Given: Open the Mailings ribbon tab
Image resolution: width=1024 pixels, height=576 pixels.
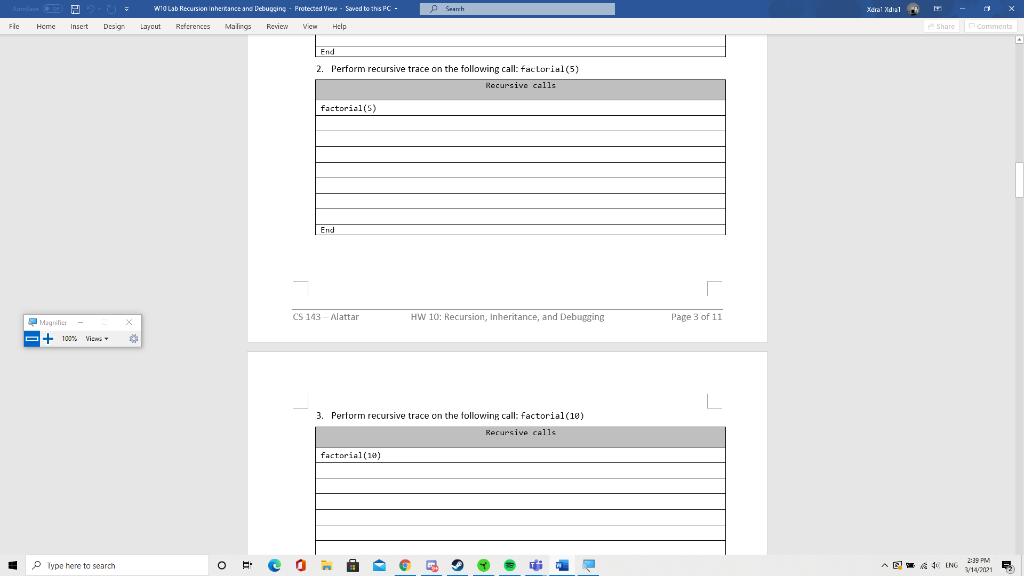Looking at the screenshot, I should [237, 27].
